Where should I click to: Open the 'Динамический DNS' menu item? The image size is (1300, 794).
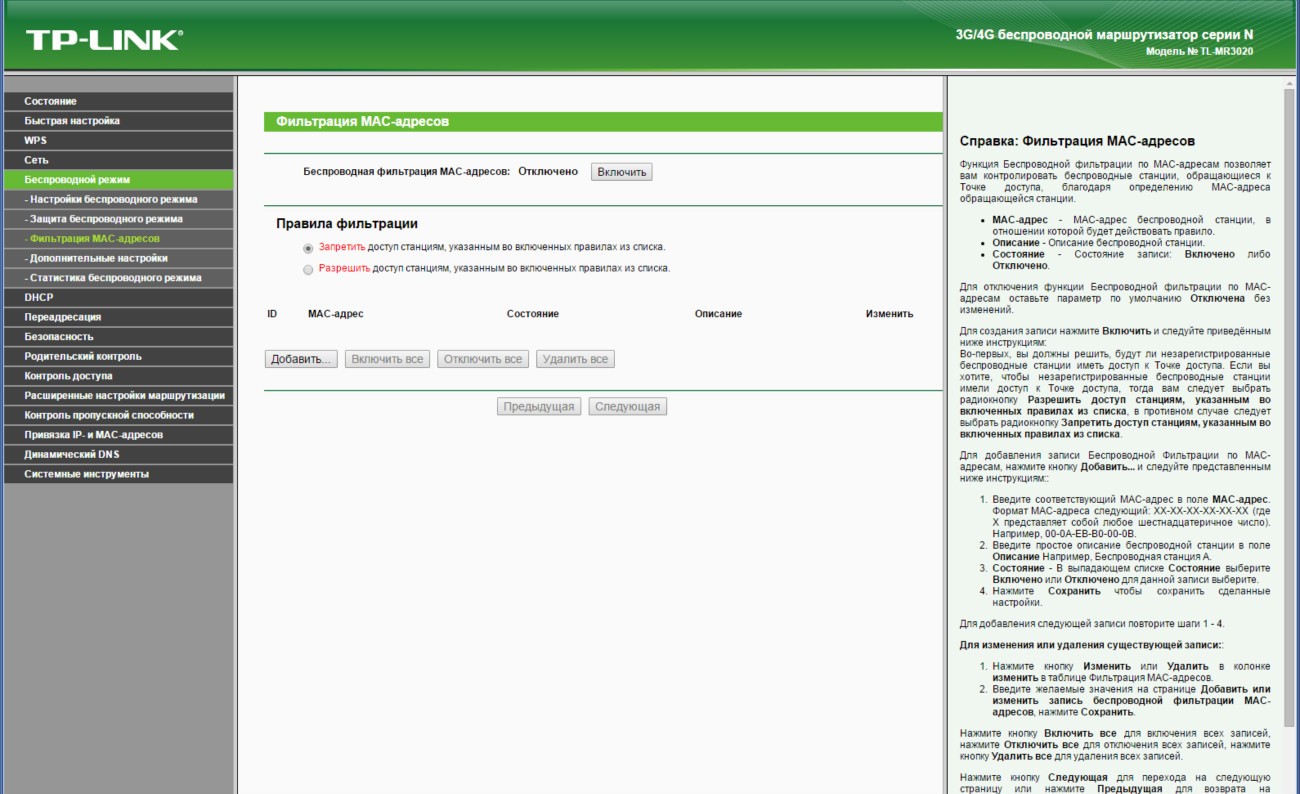click(72, 454)
